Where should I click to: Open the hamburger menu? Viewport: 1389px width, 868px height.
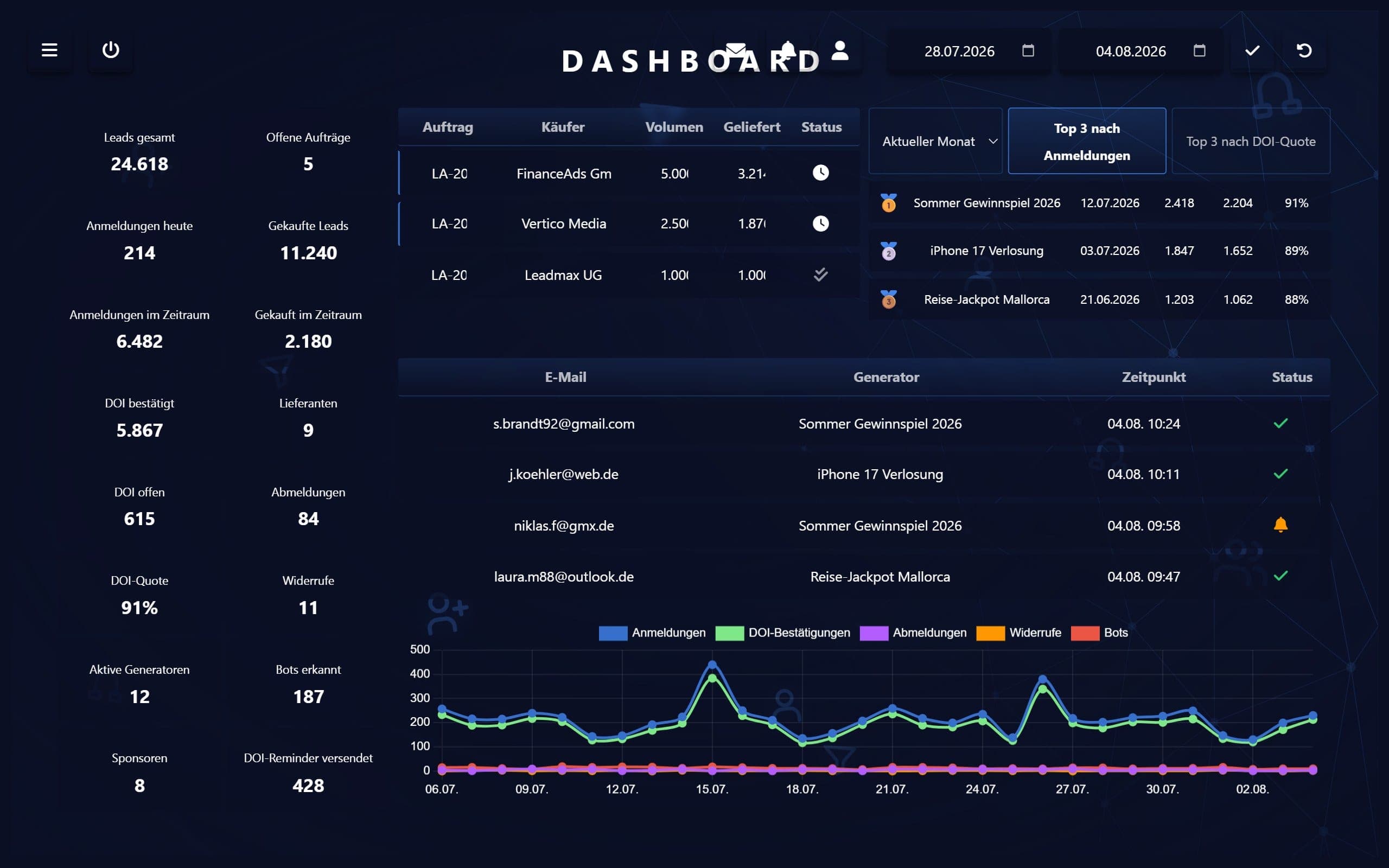[49, 50]
